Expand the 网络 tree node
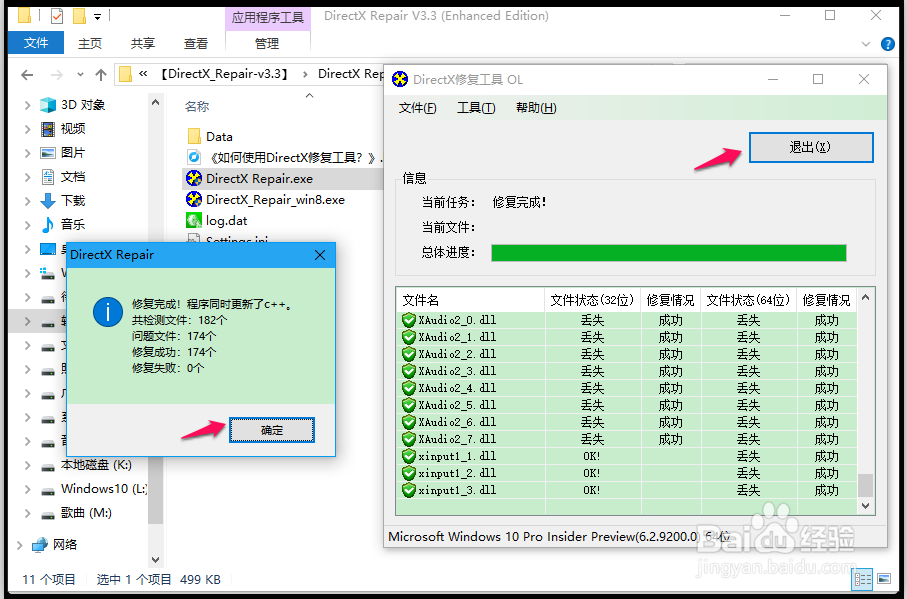The width and height of the screenshot is (907, 599). point(19,545)
